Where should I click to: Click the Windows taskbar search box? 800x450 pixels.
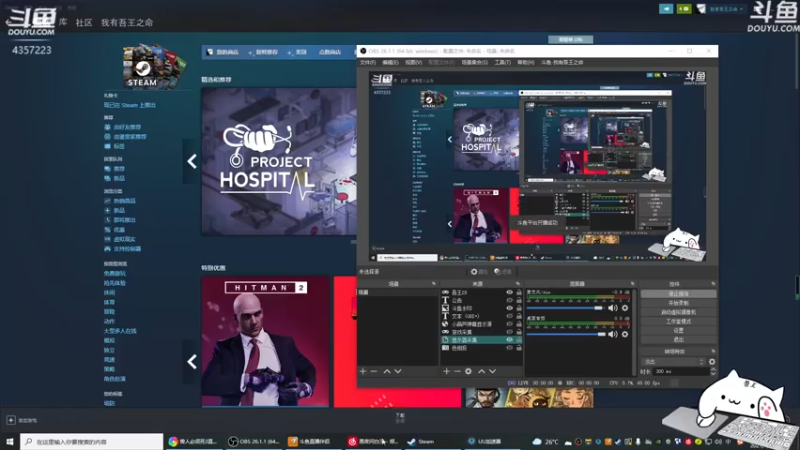pos(92,441)
